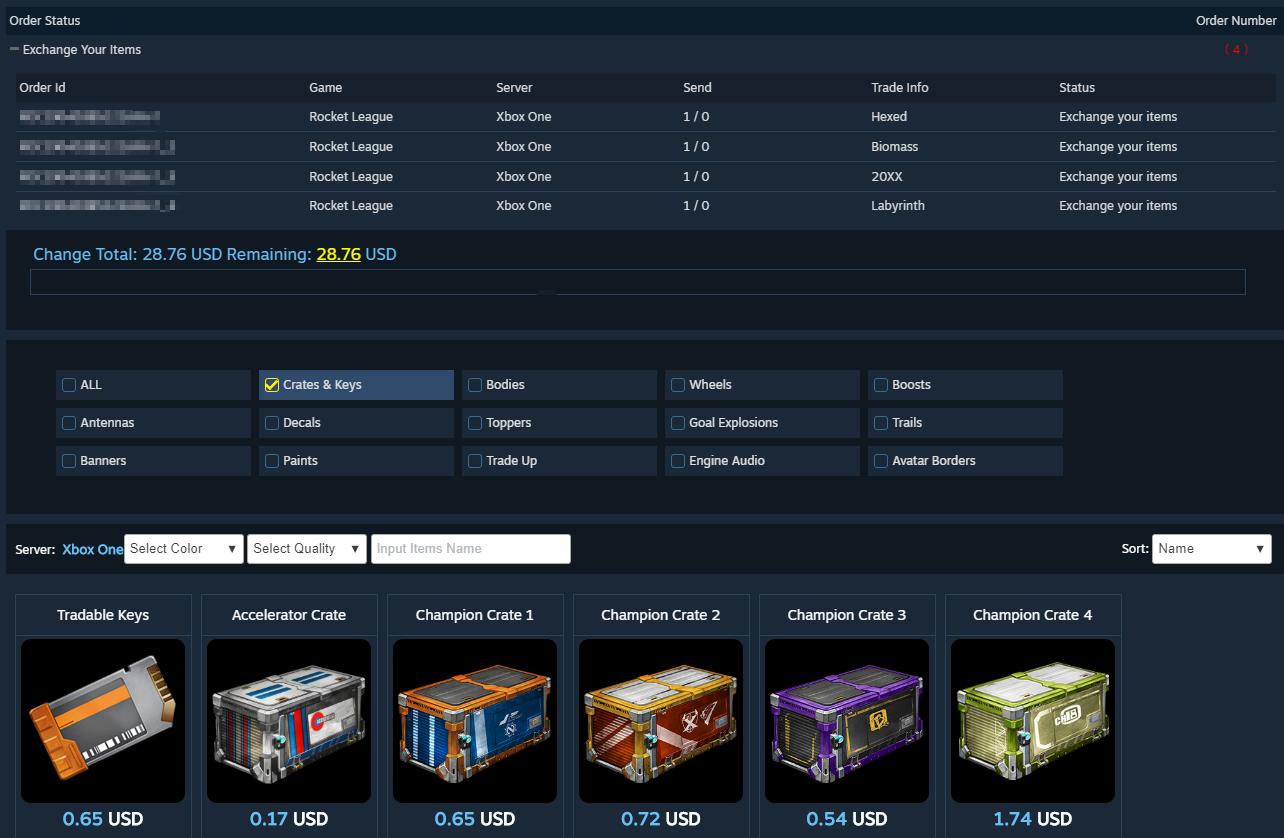Tick the Decals filter checkbox
The width and height of the screenshot is (1284, 838).
[x=271, y=423]
